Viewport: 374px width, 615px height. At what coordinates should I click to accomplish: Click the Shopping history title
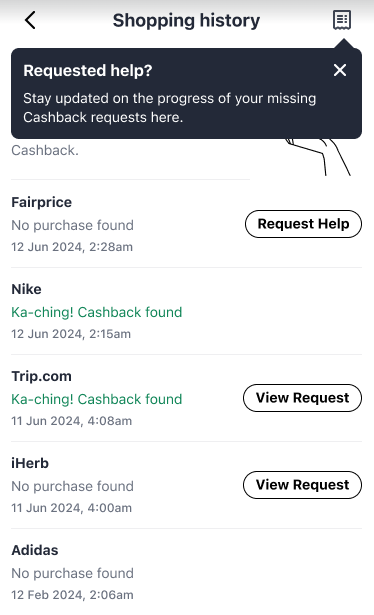(x=186, y=20)
